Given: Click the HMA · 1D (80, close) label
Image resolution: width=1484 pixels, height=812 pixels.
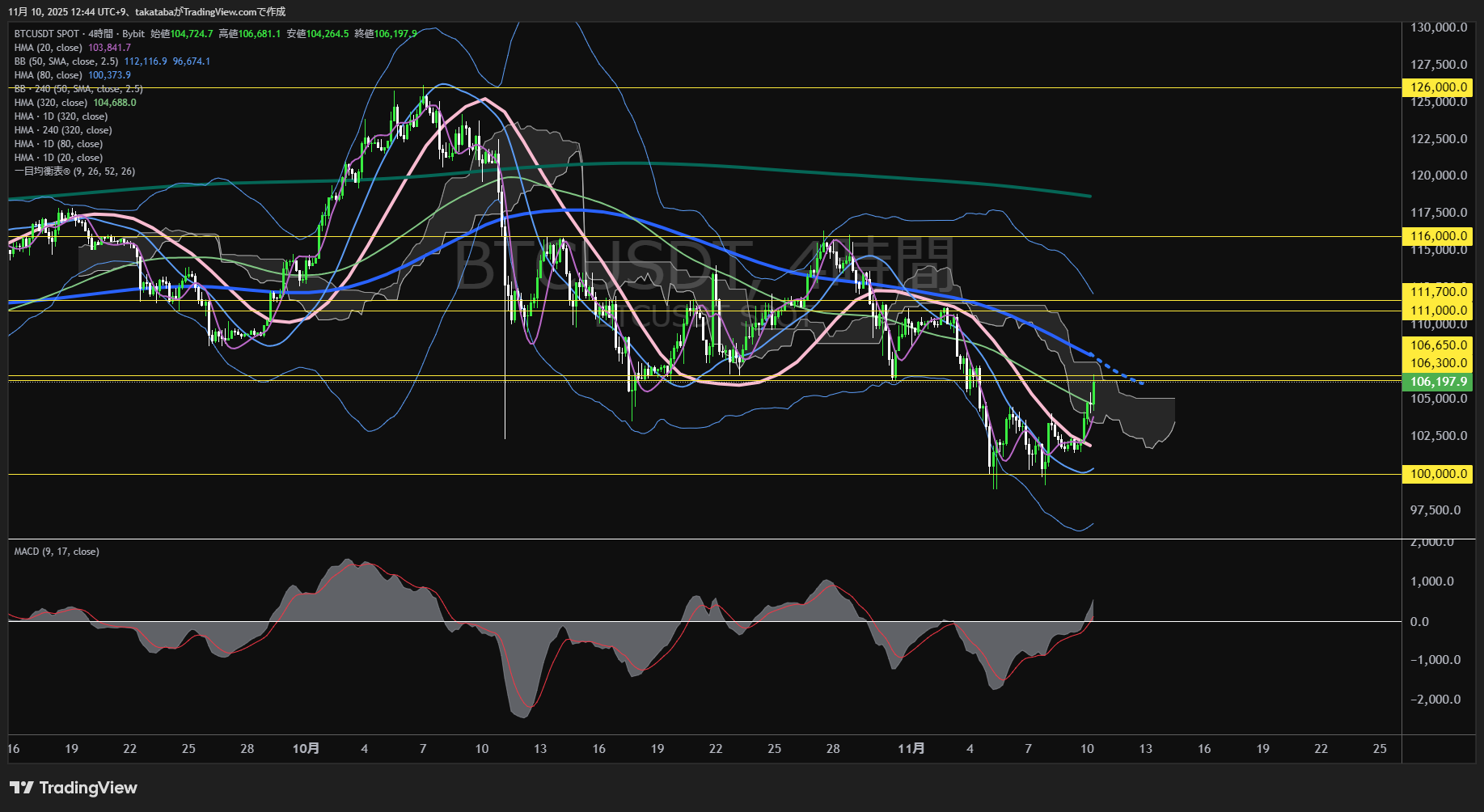Looking at the screenshot, I should click(x=58, y=144).
